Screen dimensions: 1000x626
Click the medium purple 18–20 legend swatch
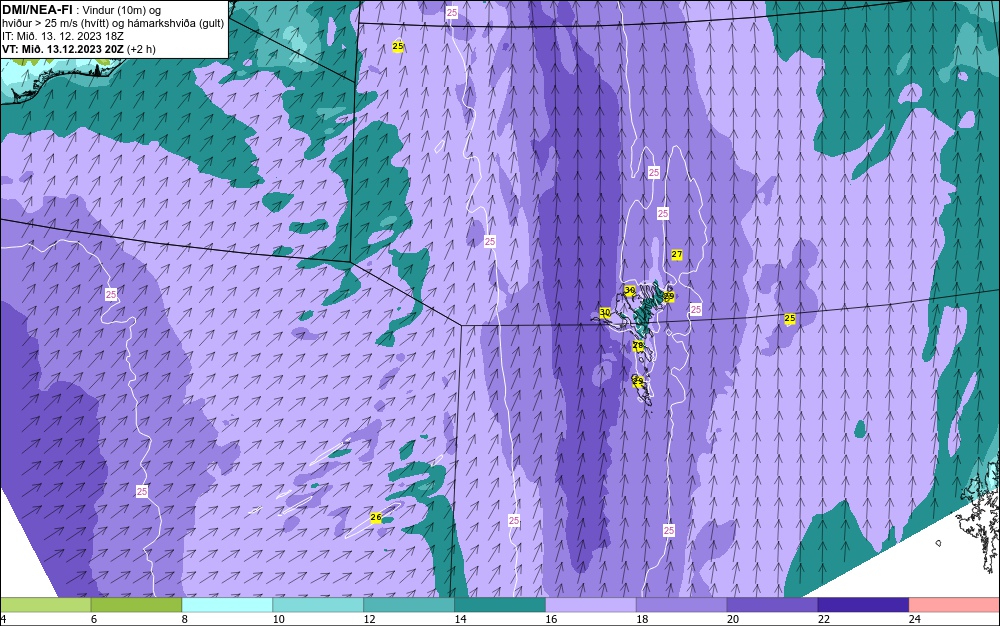tap(682, 605)
